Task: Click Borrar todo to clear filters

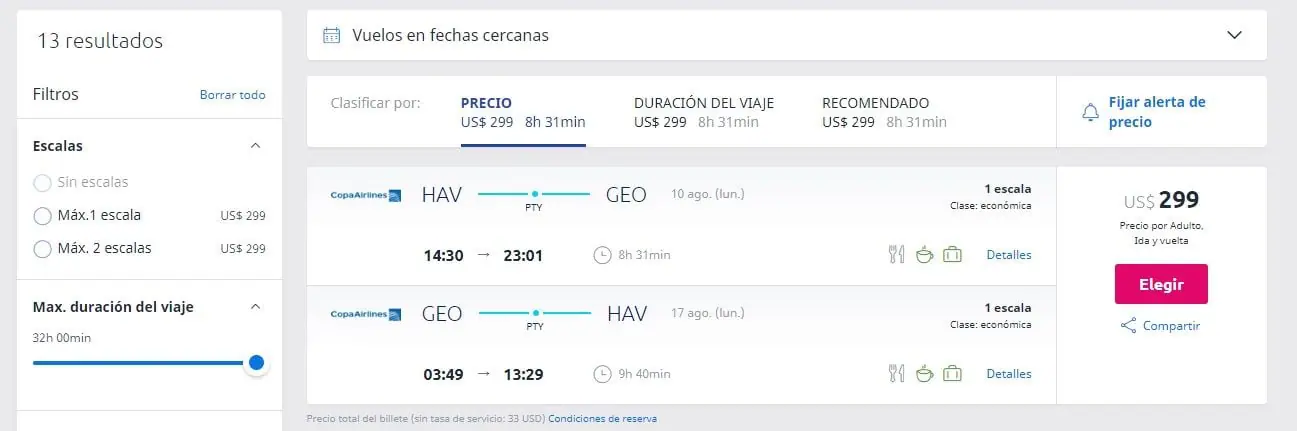Action: pos(233,95)
